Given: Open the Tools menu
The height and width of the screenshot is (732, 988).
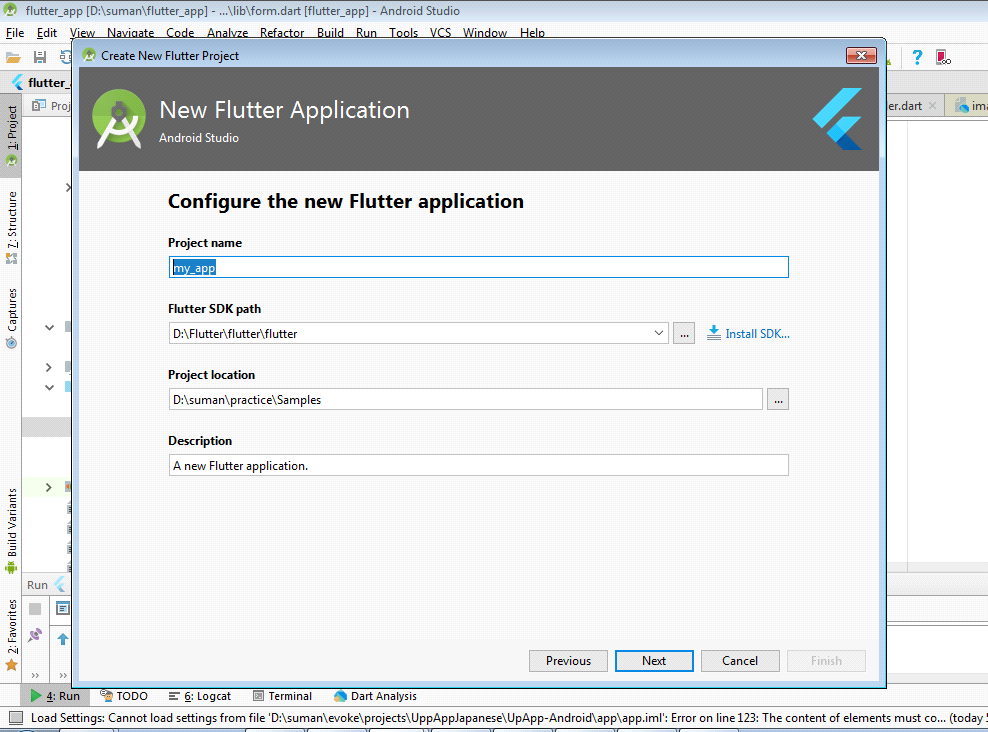Looking at the screenshot, I should pyautogui.click(x=403, y=33).
